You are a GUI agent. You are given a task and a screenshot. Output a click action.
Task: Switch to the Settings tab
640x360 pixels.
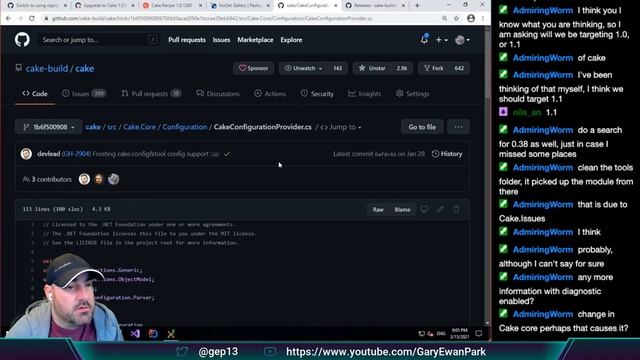tap(412, 93)
